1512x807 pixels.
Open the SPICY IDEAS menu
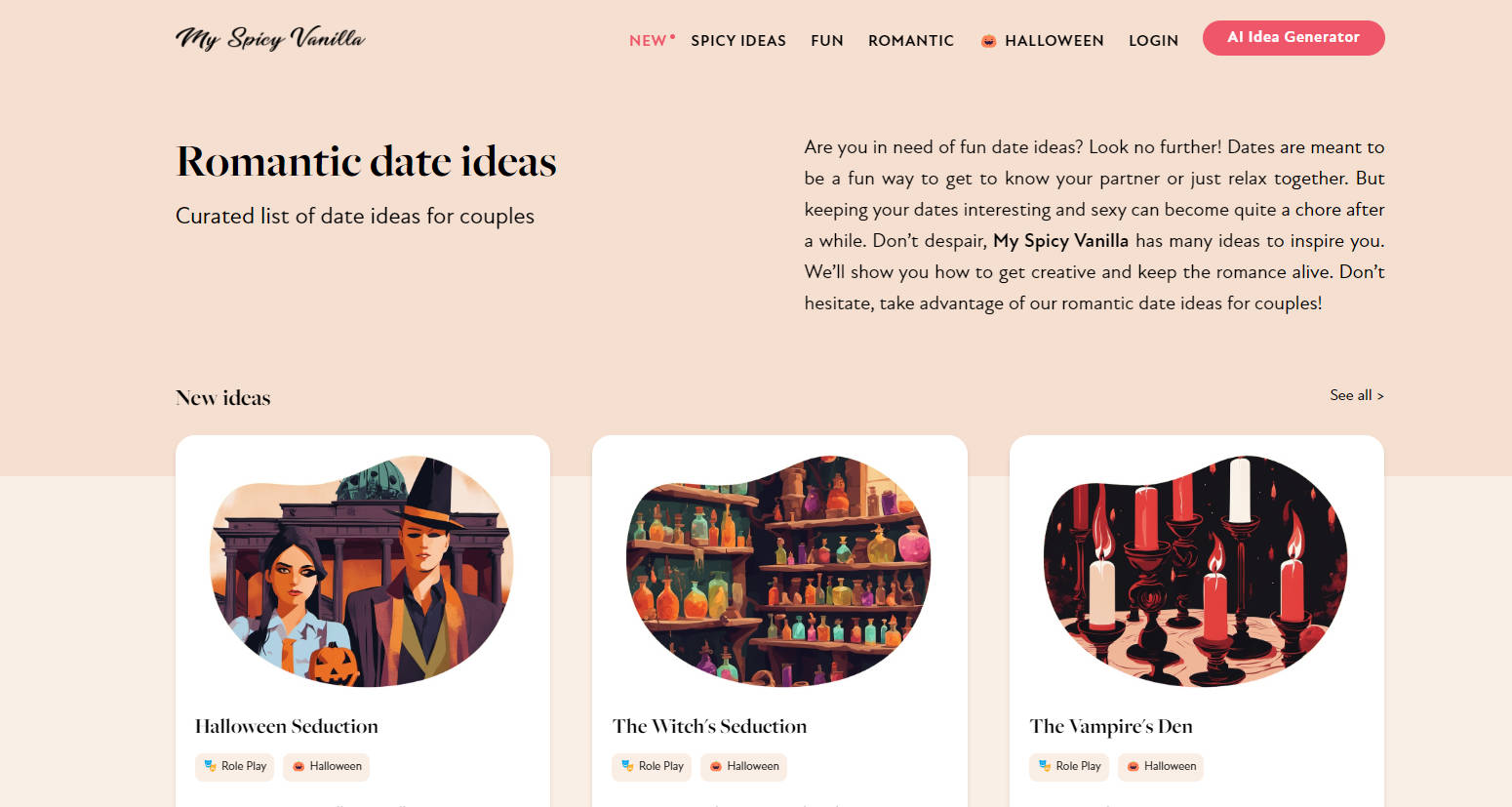738,40
